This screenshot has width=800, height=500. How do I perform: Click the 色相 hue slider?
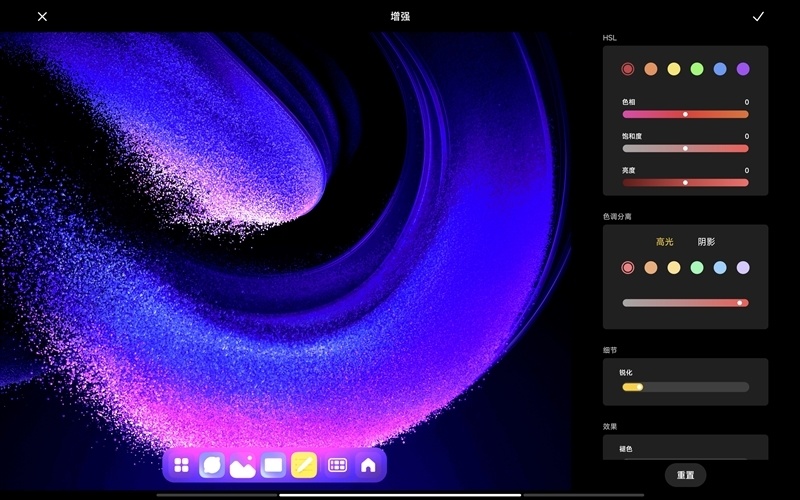pyautogui.click(x=685, y=114)
